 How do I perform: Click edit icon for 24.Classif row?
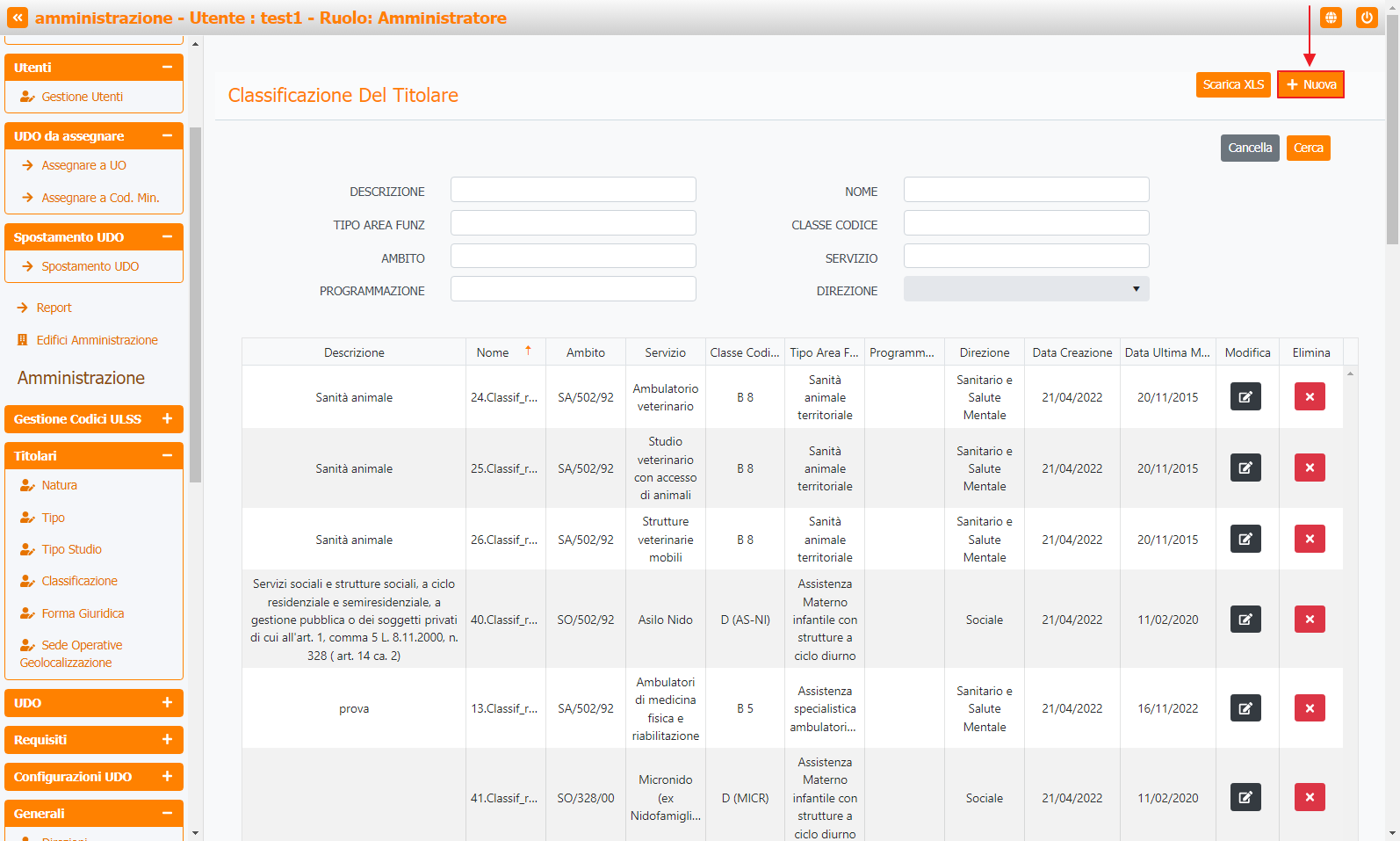(x=1245, y=397)
